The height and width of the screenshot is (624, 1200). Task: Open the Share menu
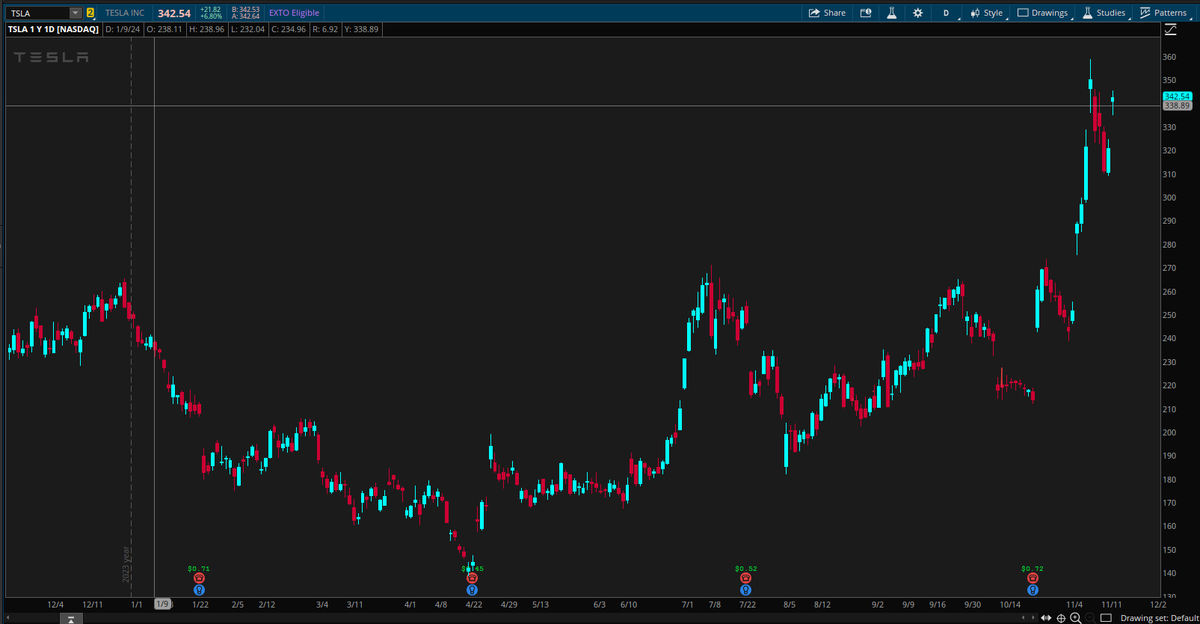(x=826, y=13)
